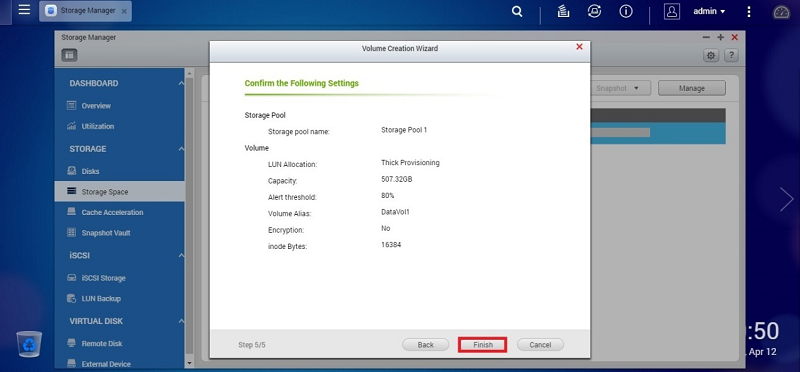Collapse the iSCSI section
The width and height of the screenshot is (800, 372).
(181, 255)
